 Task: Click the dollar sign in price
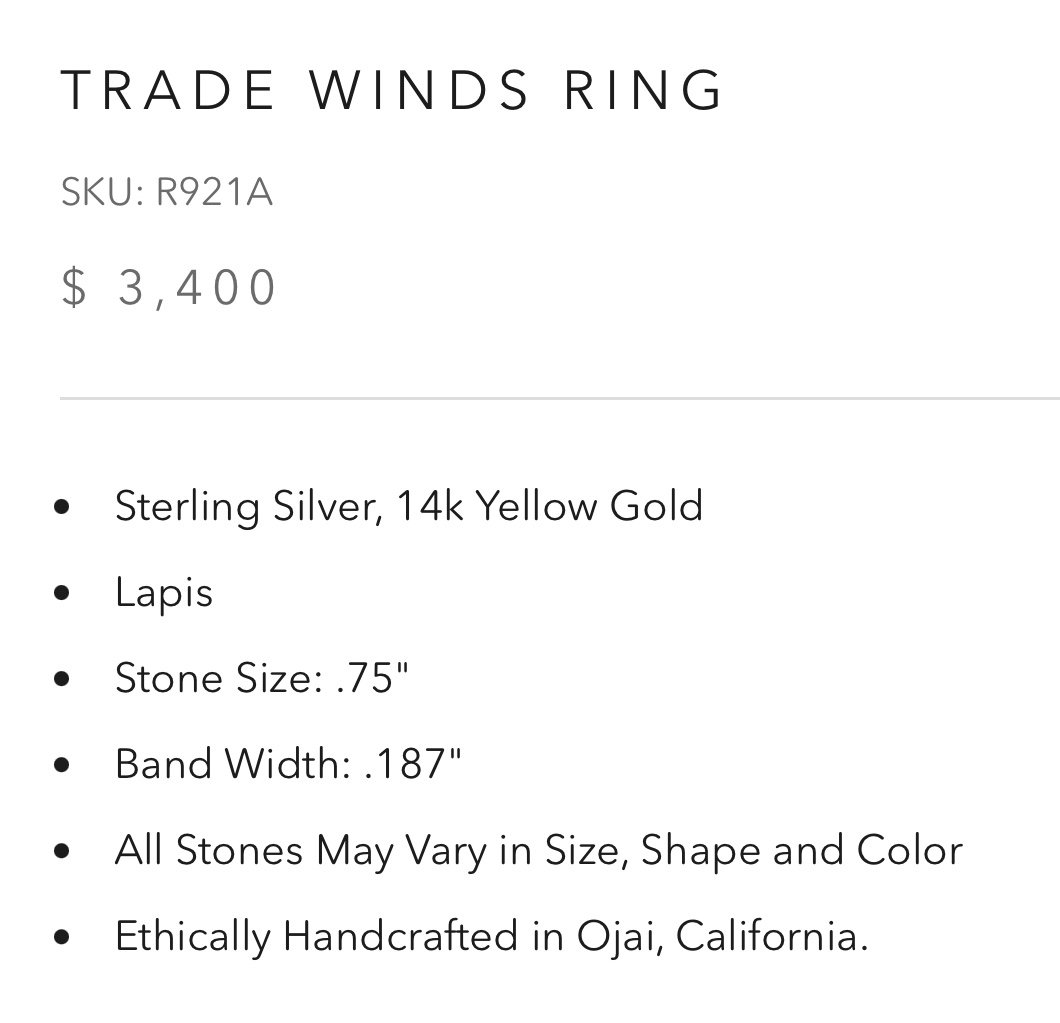74,287
